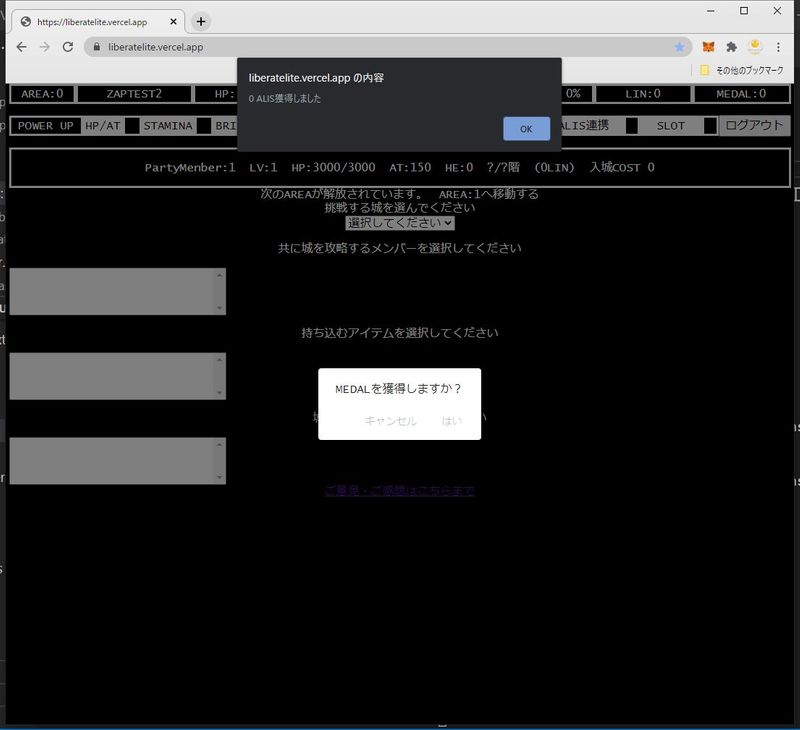Screen dimensions: 800x730
Task: Click the Chrome profile avatar icon
Action: (756, 47)
